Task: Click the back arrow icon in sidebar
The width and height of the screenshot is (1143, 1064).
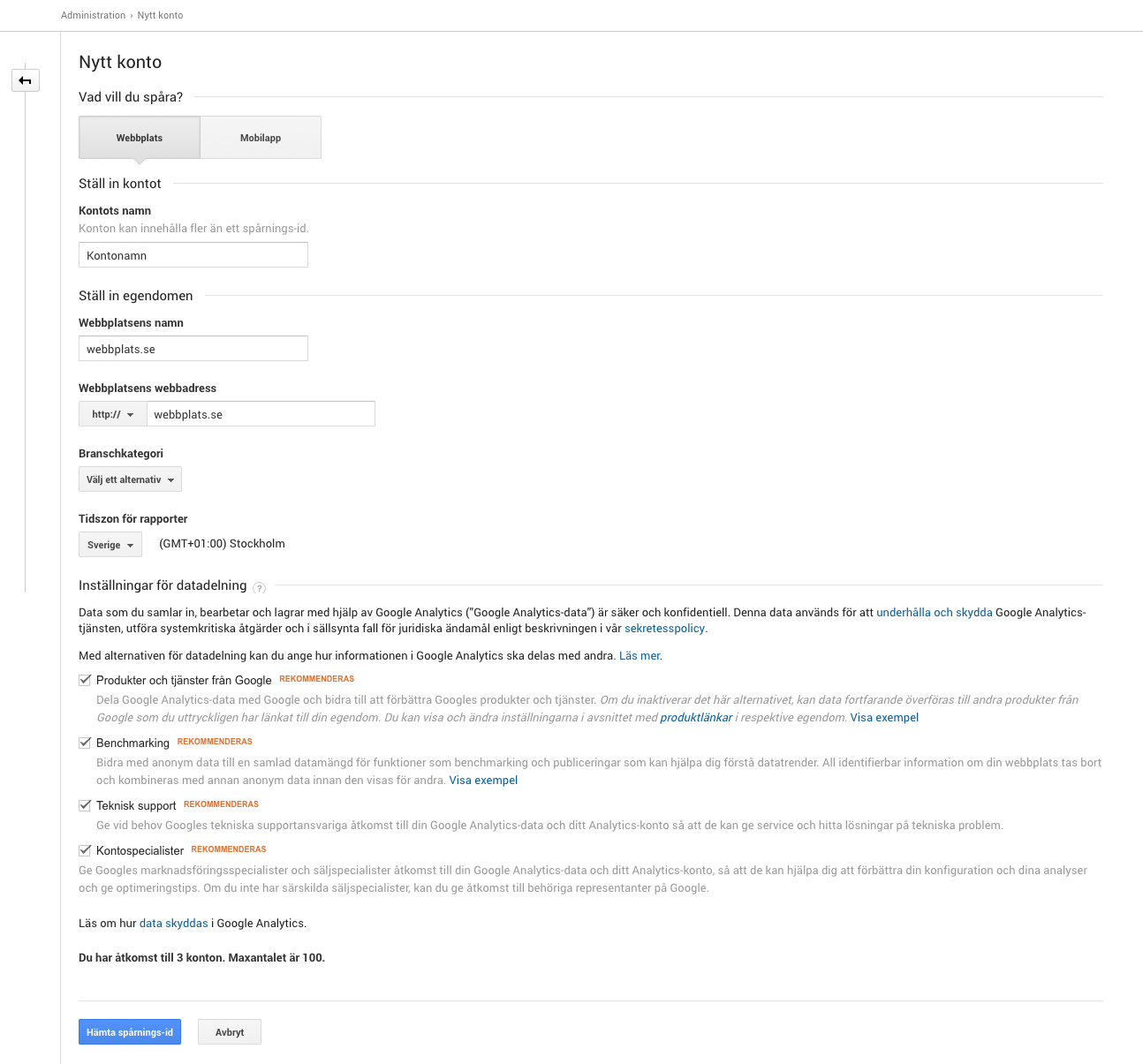Action: click(x=26, y=80)
